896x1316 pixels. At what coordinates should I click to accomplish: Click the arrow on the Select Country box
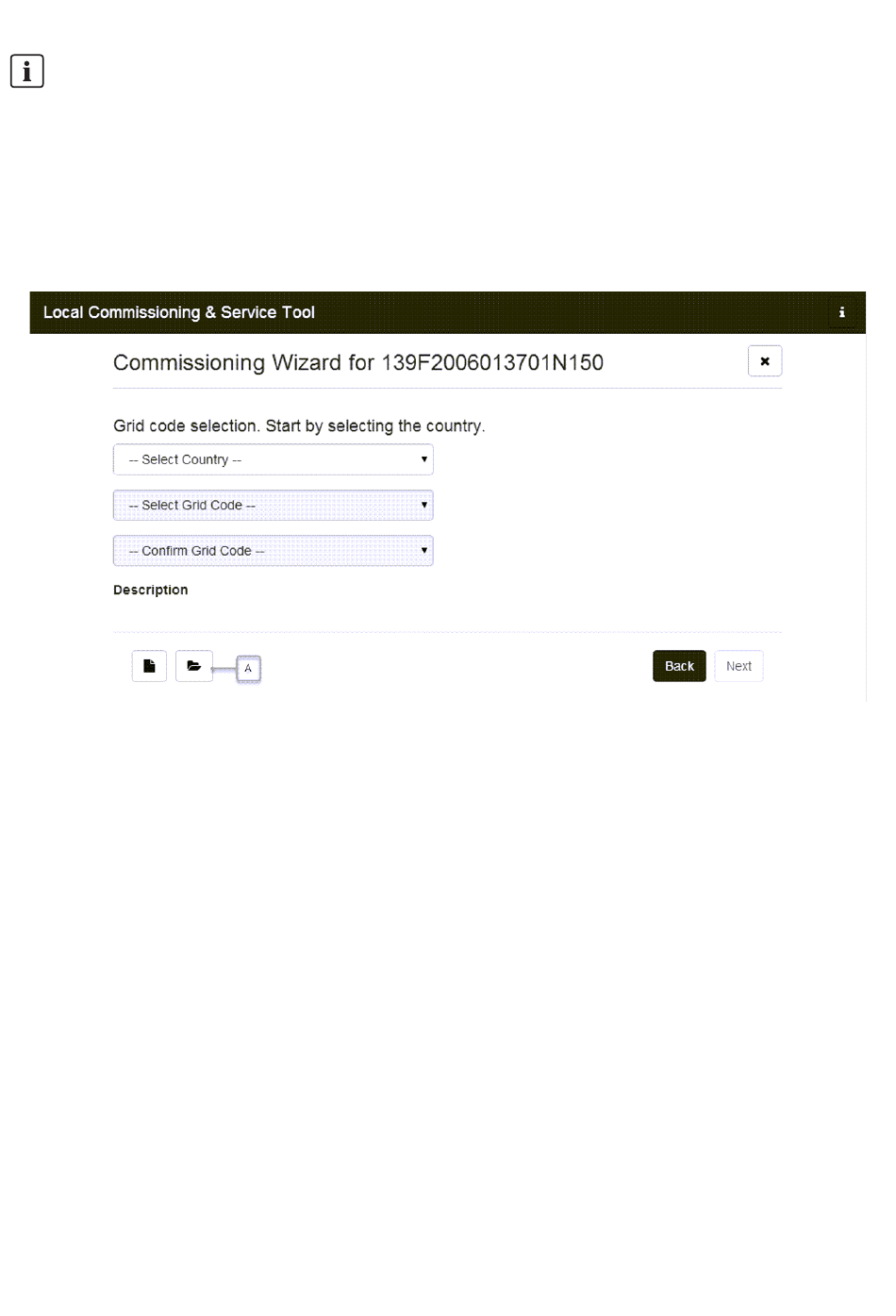point(424,459)
